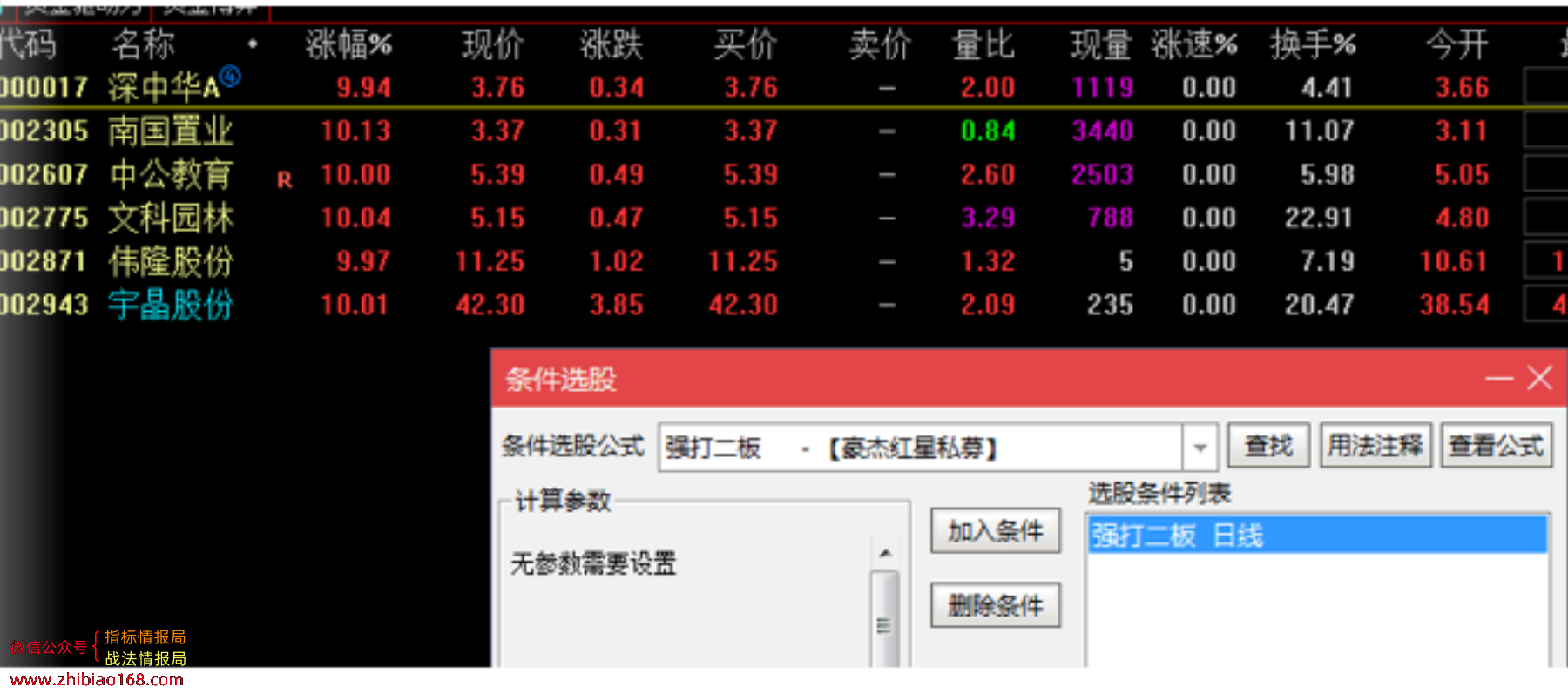Sort by 换手% column header
This screenshot has height=694, width=1568.
[1313, 44]
